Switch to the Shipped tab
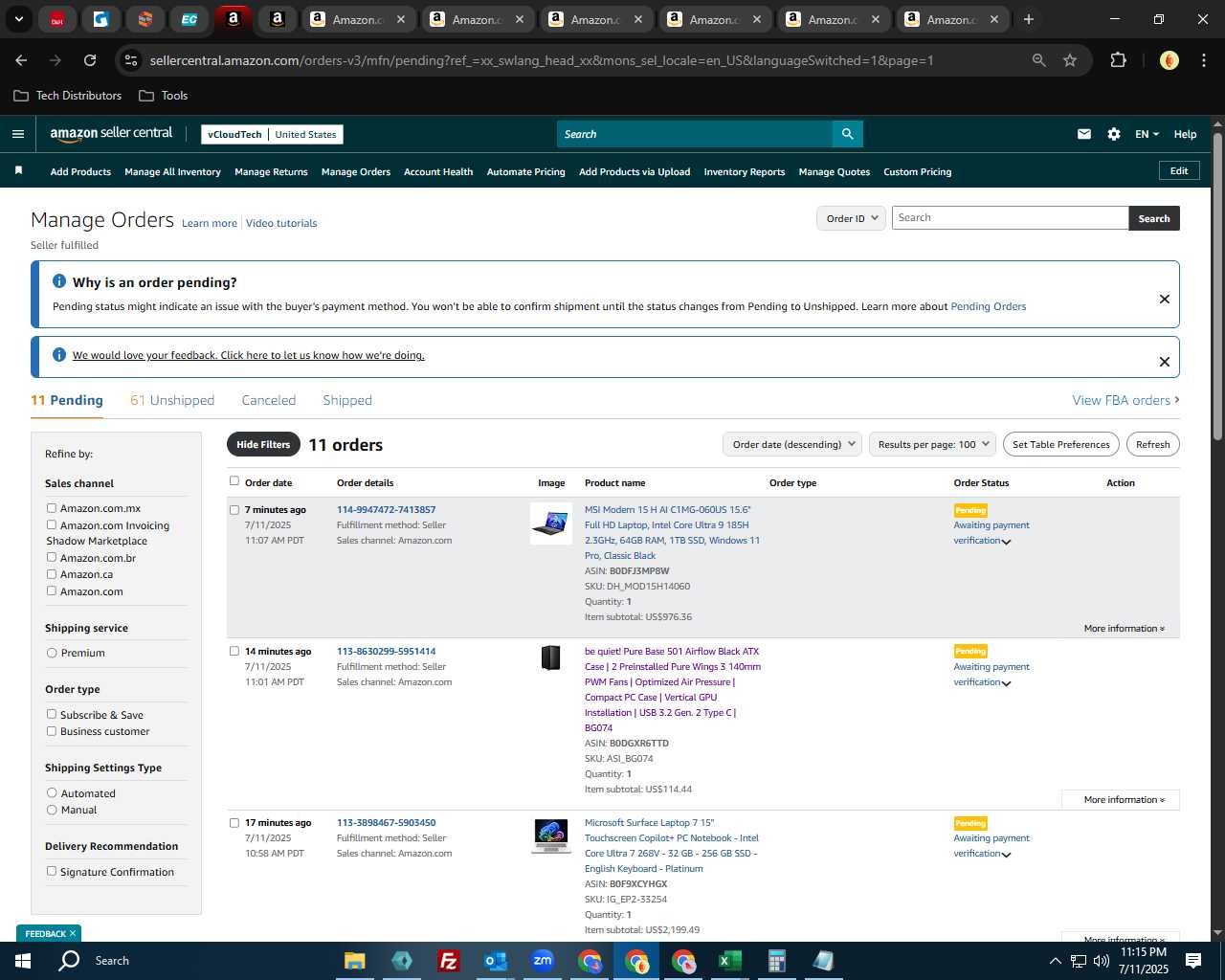The width and height of the screenshot is (1225, 980). [347, 400]
